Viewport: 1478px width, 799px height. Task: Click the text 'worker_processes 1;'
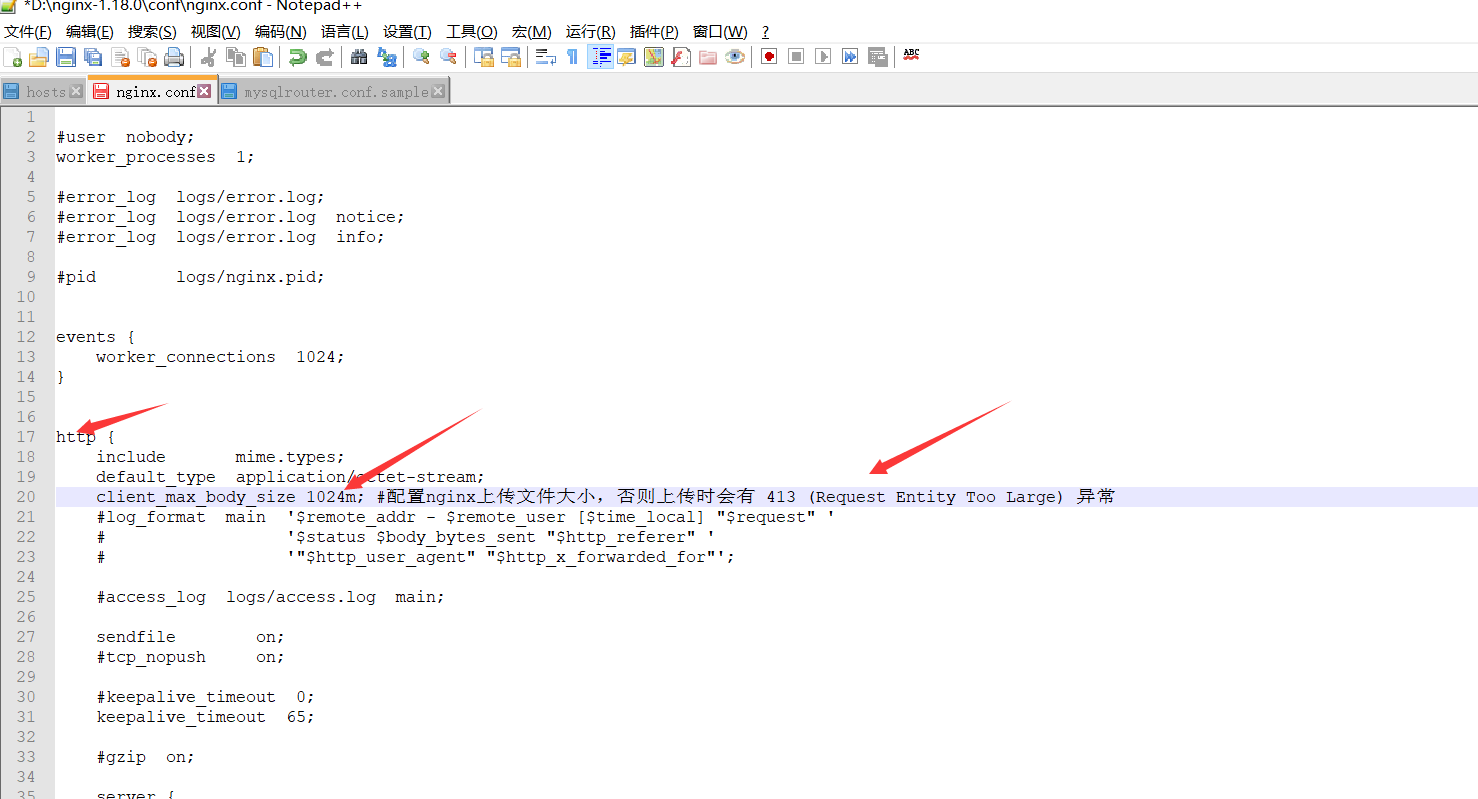[155, 157]
